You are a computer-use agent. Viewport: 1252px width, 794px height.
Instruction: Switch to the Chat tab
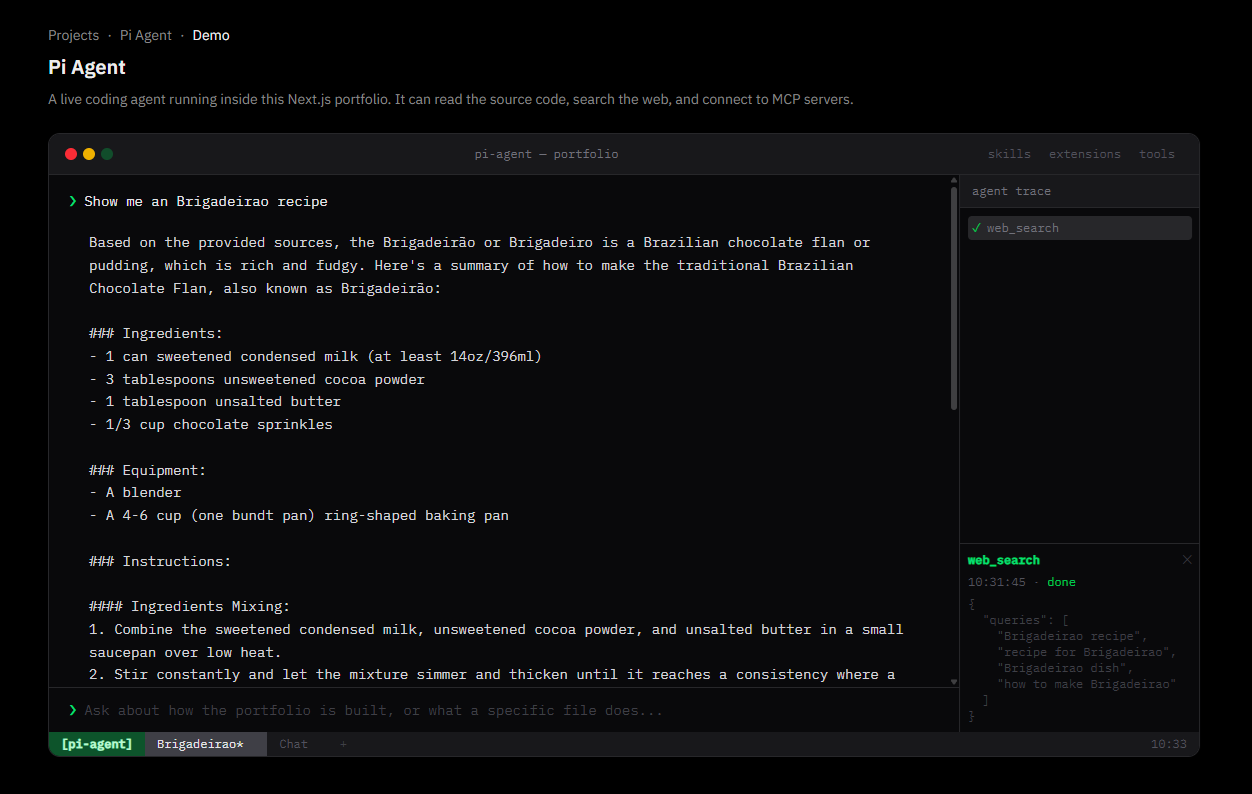(x=293, y=744)
